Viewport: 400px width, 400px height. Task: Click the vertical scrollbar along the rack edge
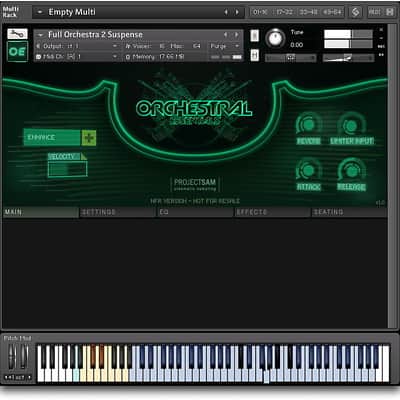393,177
